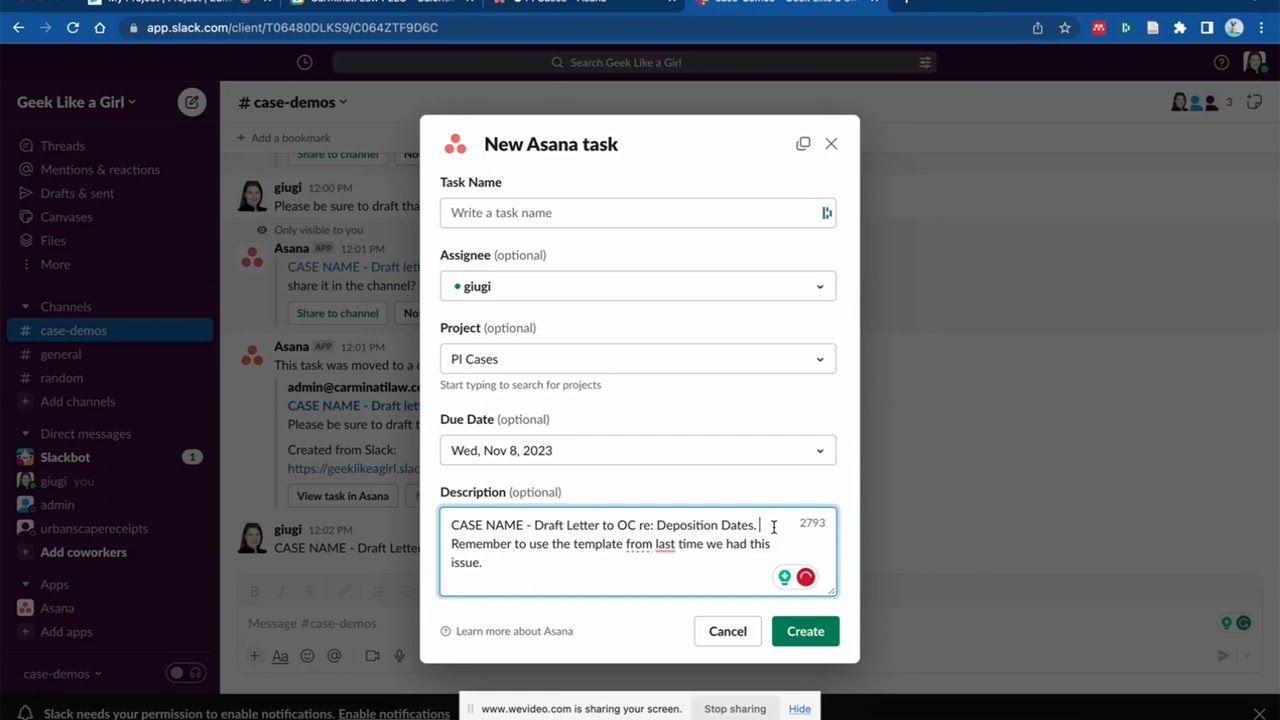Click Enable notifications link
Viewport: 1280px width, 720px height.
click(394, 714)
